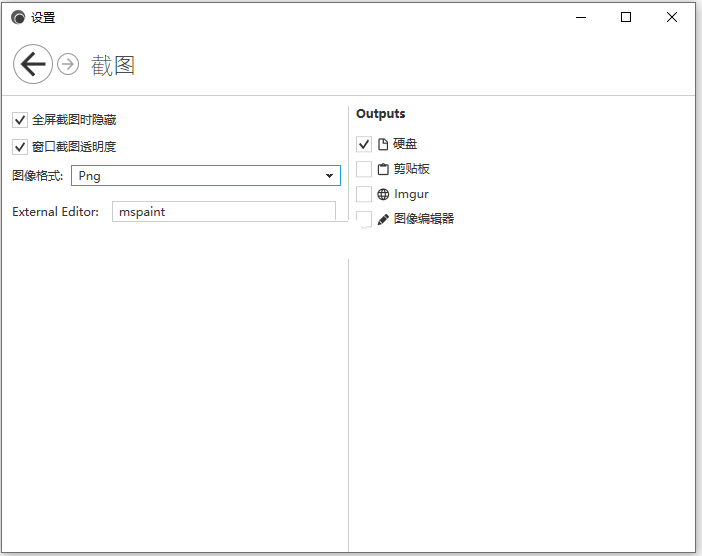This screenshot has width=702, height=556.
Task: Click the forward arrow navigation button
Action: tap(68, 64)
